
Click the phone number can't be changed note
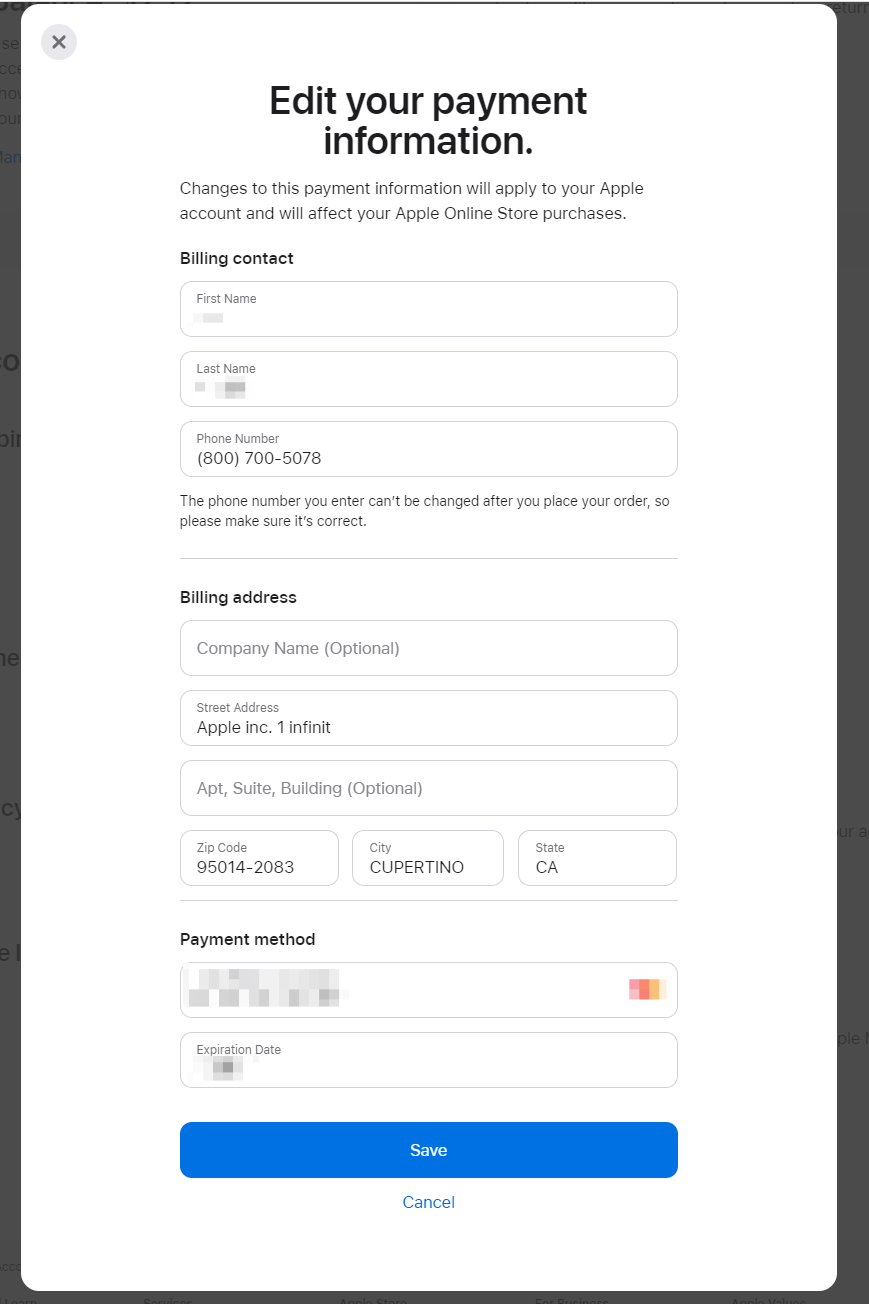click(x=424, y=510)
